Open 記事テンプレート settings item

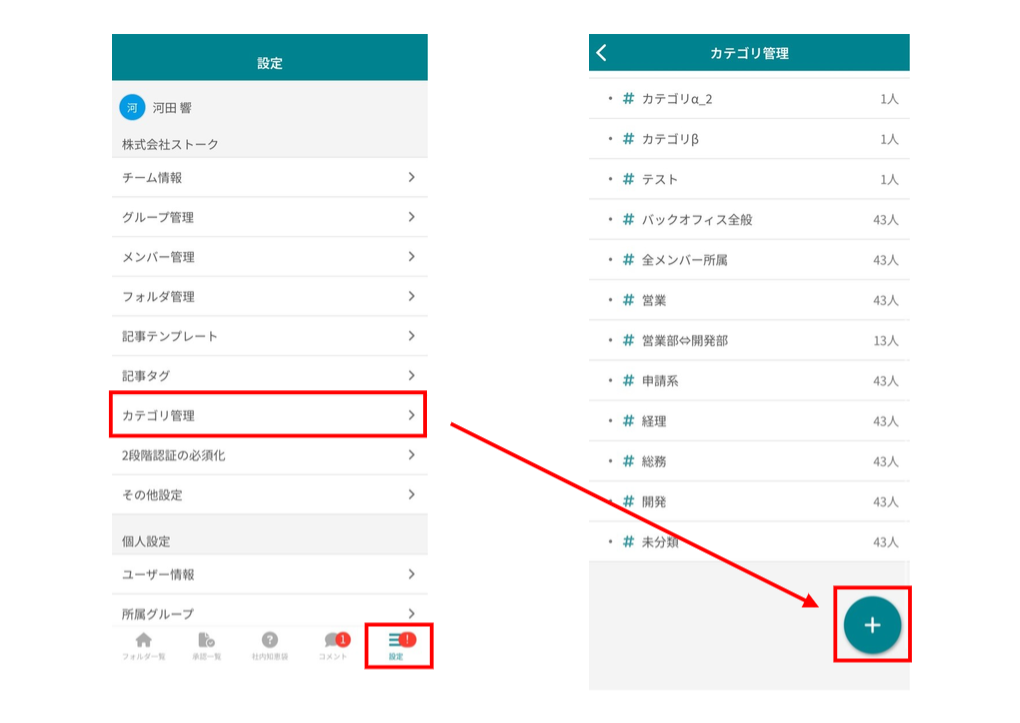[x=269, y=336]
